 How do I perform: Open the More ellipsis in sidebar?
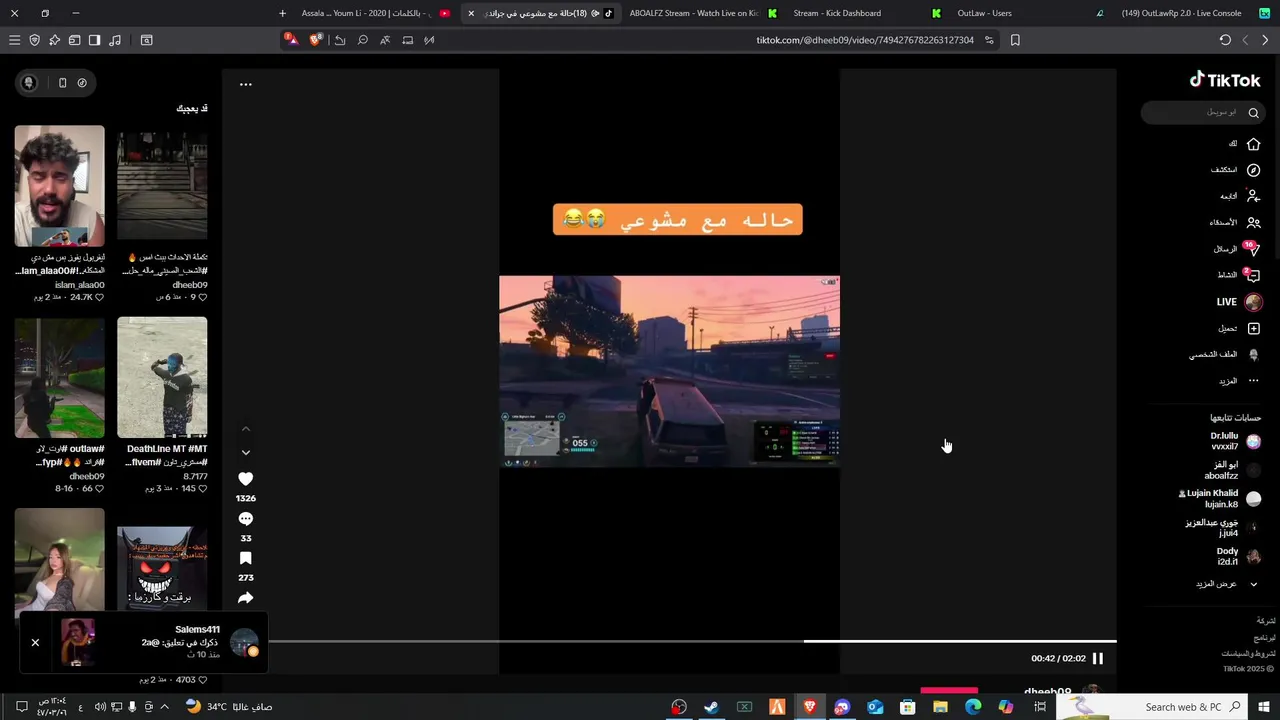(1253, 381)
